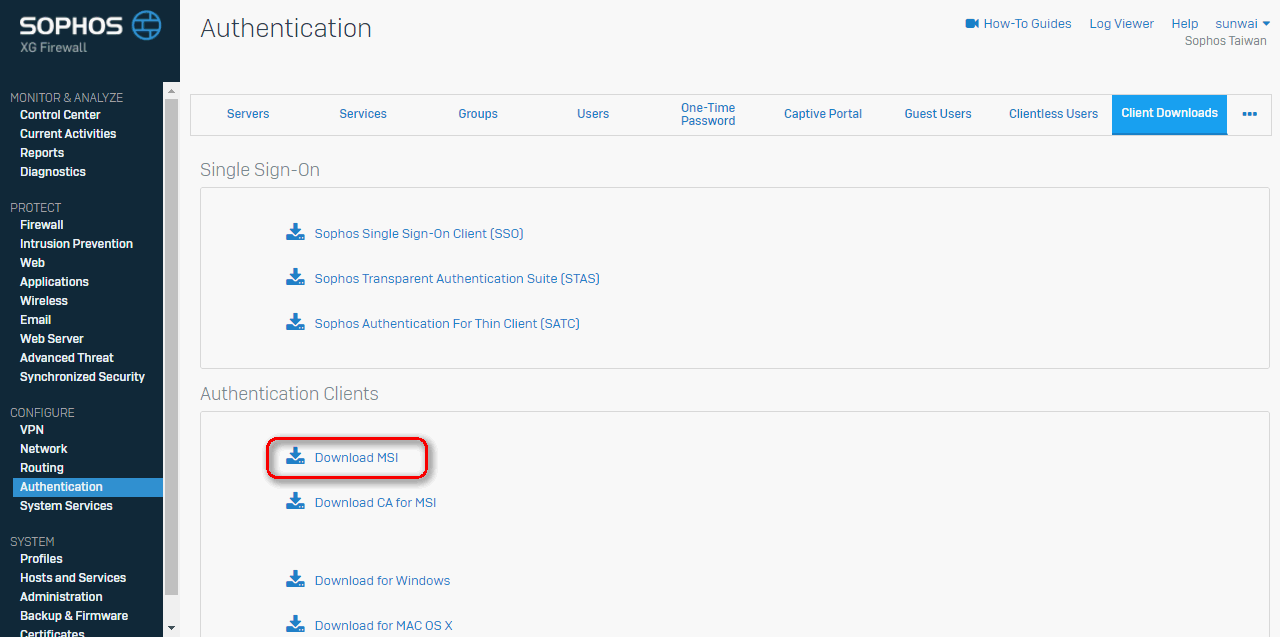Open Administration in the sidebar
Image resolution: width=1280 pixels, height=637 pixels.
pos(61,597)
